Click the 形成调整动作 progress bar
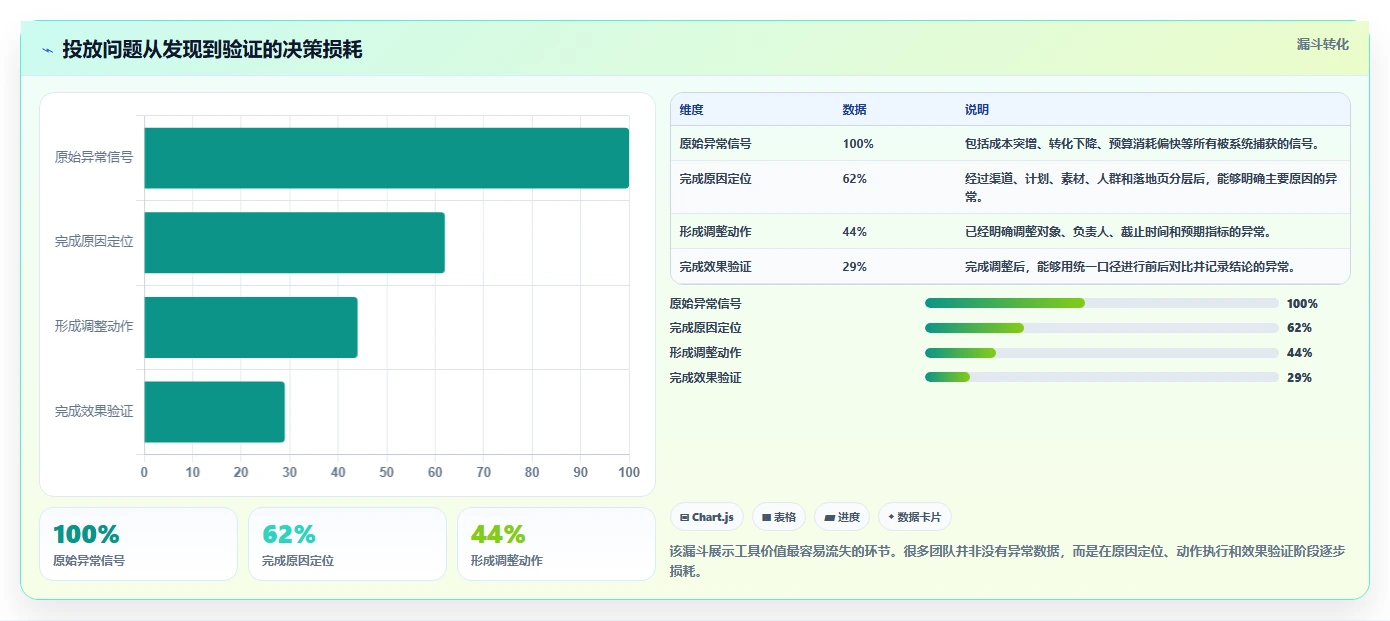 pos(1102,353)
